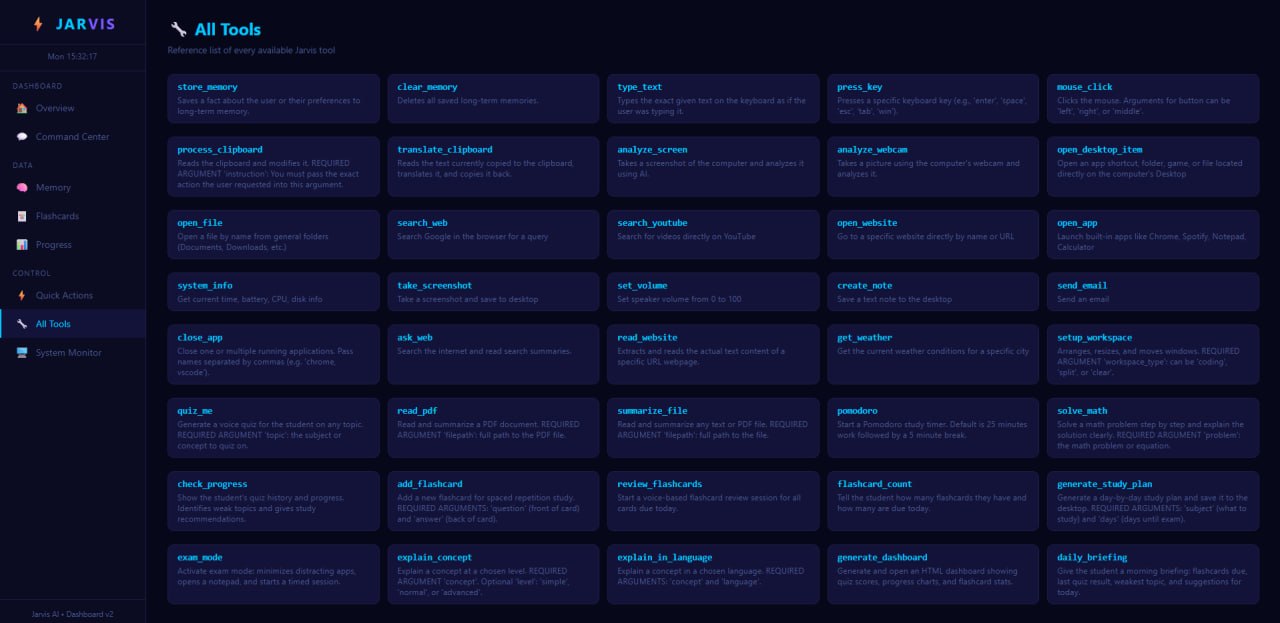Select the send_email tool card

pyautogui.click(x=1153, y=292)
